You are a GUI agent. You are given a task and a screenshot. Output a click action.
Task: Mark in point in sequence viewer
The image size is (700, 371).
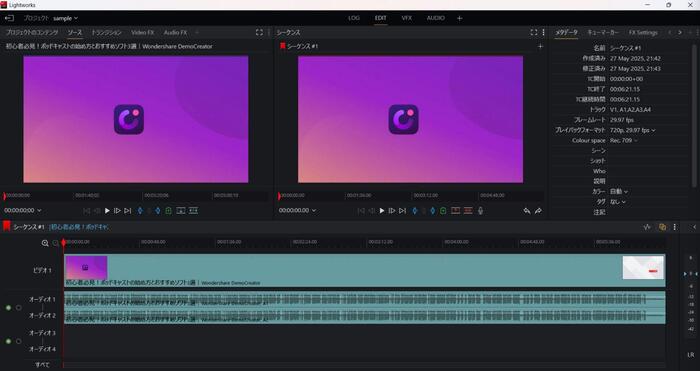click(x=415, y=211)
